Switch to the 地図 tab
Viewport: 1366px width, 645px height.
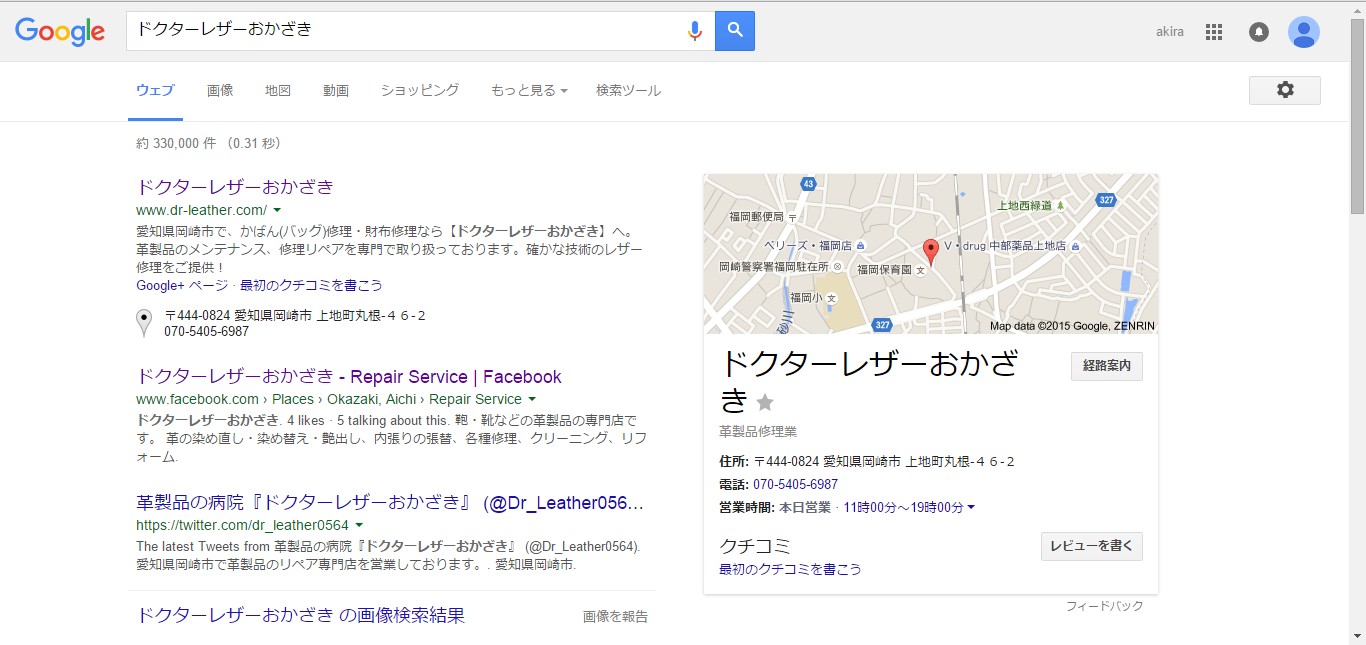(278, 90)
